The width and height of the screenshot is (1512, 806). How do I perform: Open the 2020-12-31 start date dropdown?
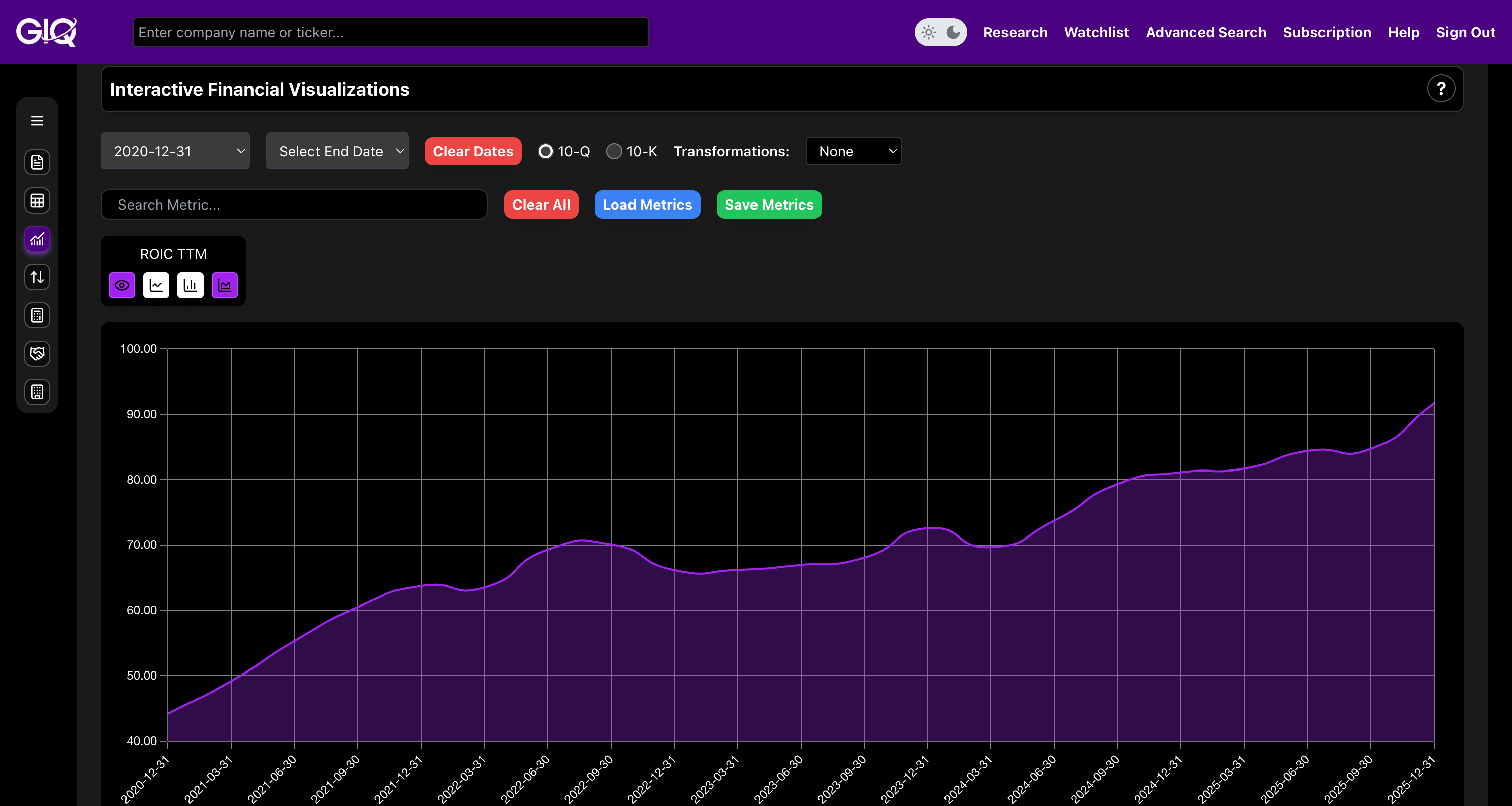tap(175, 151)
